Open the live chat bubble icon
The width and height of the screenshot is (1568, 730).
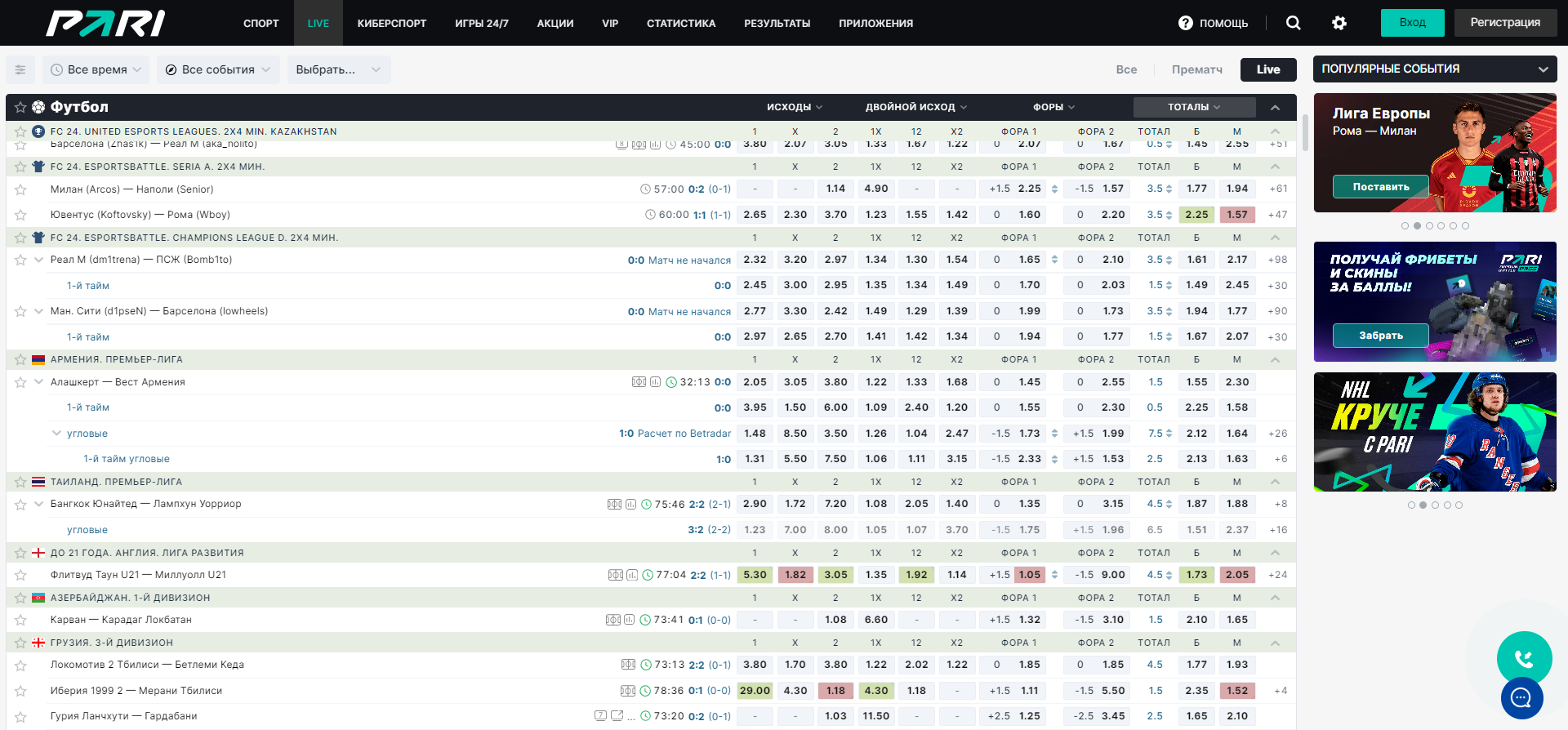point(1521,698)
